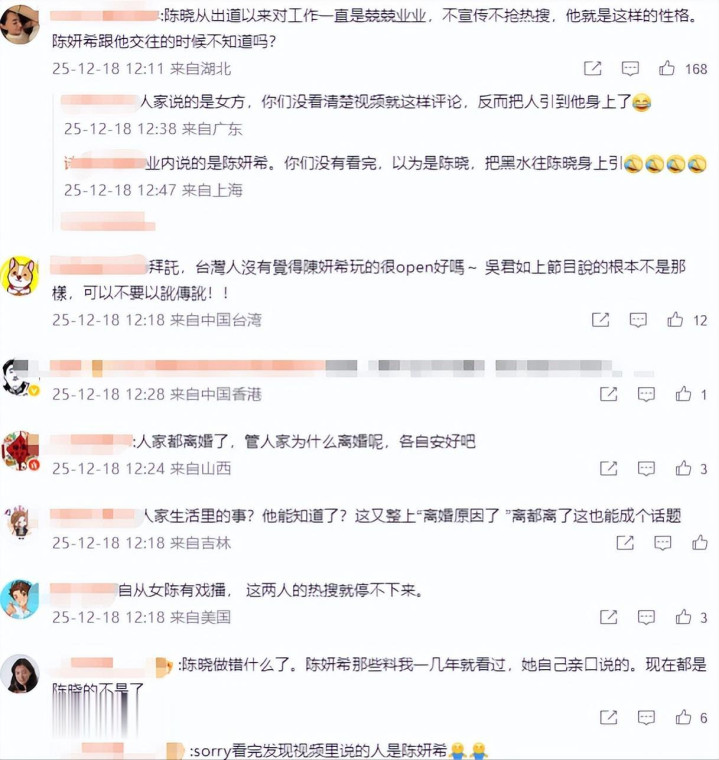Open the blurred username of 山西 commenter
The width and height of the screenshot is (719, 760).
[x=91, y=441]
